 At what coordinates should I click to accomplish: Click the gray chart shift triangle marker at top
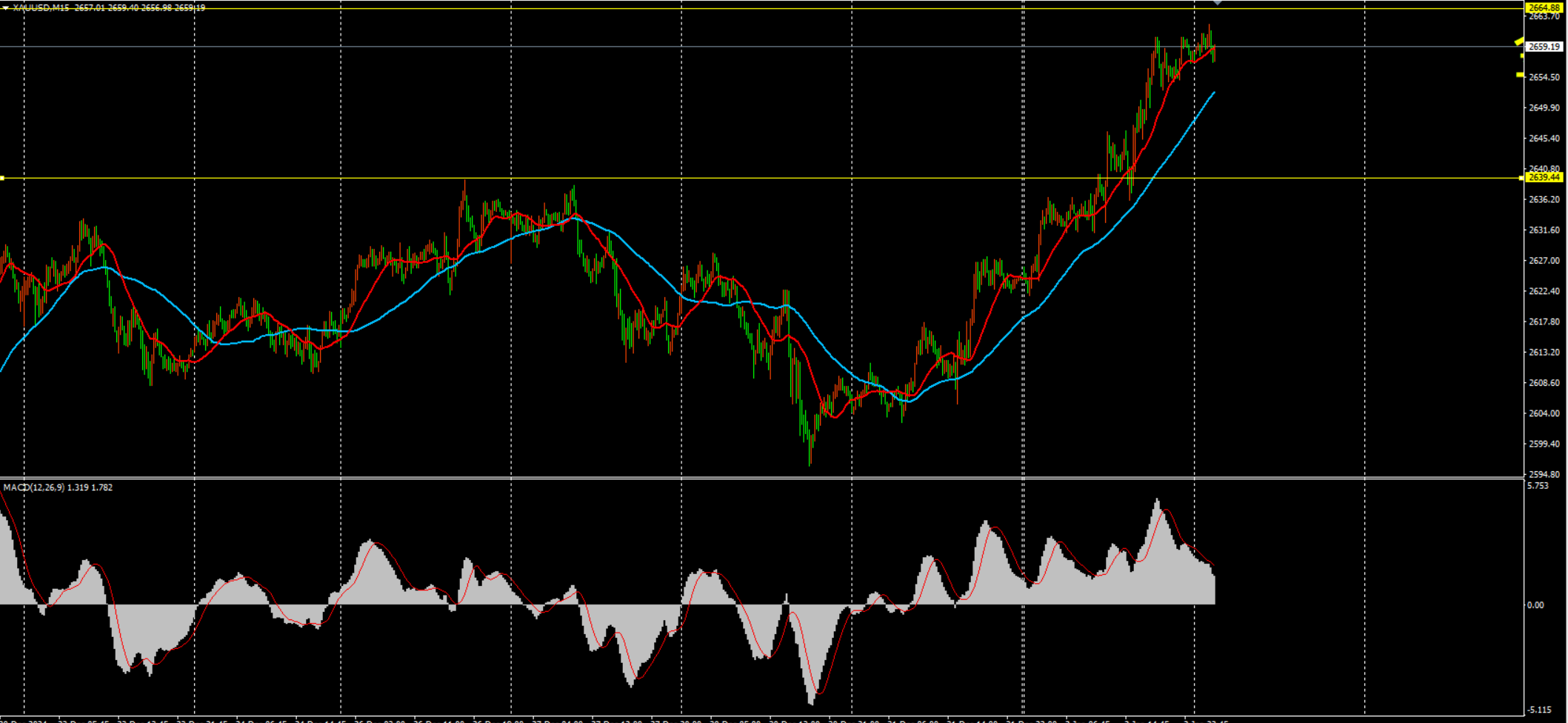coord(1217,3)
